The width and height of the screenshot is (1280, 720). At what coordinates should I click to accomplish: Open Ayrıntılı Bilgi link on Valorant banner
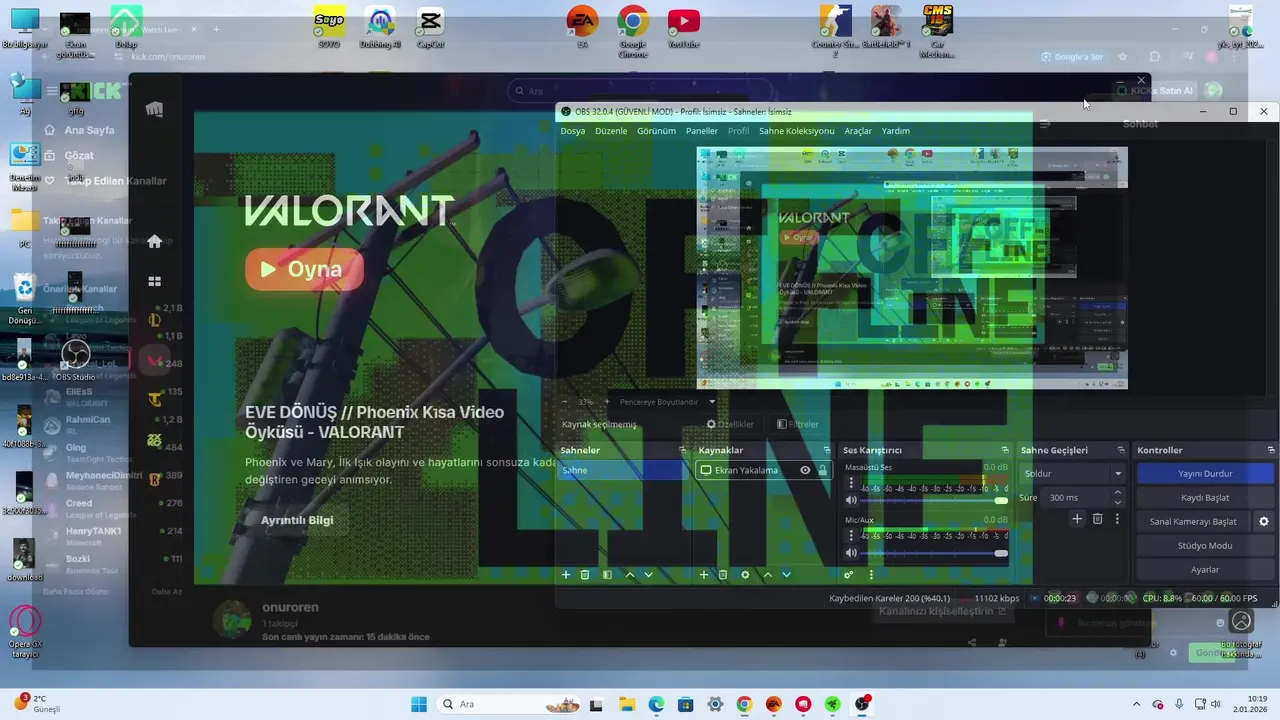[x=297, y=520]
